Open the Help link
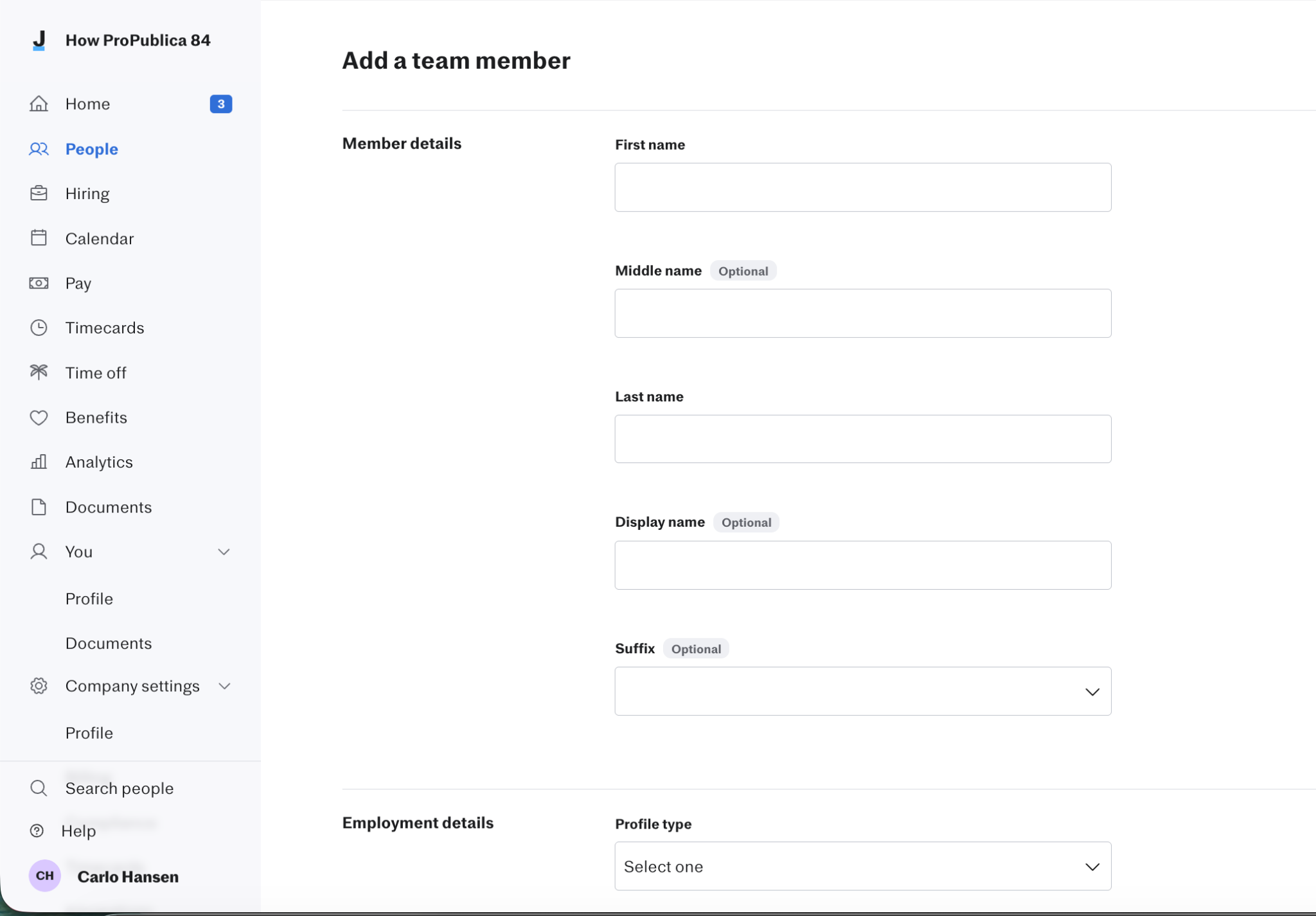The height and width of the screenshot is (916, 1316). 78,831
